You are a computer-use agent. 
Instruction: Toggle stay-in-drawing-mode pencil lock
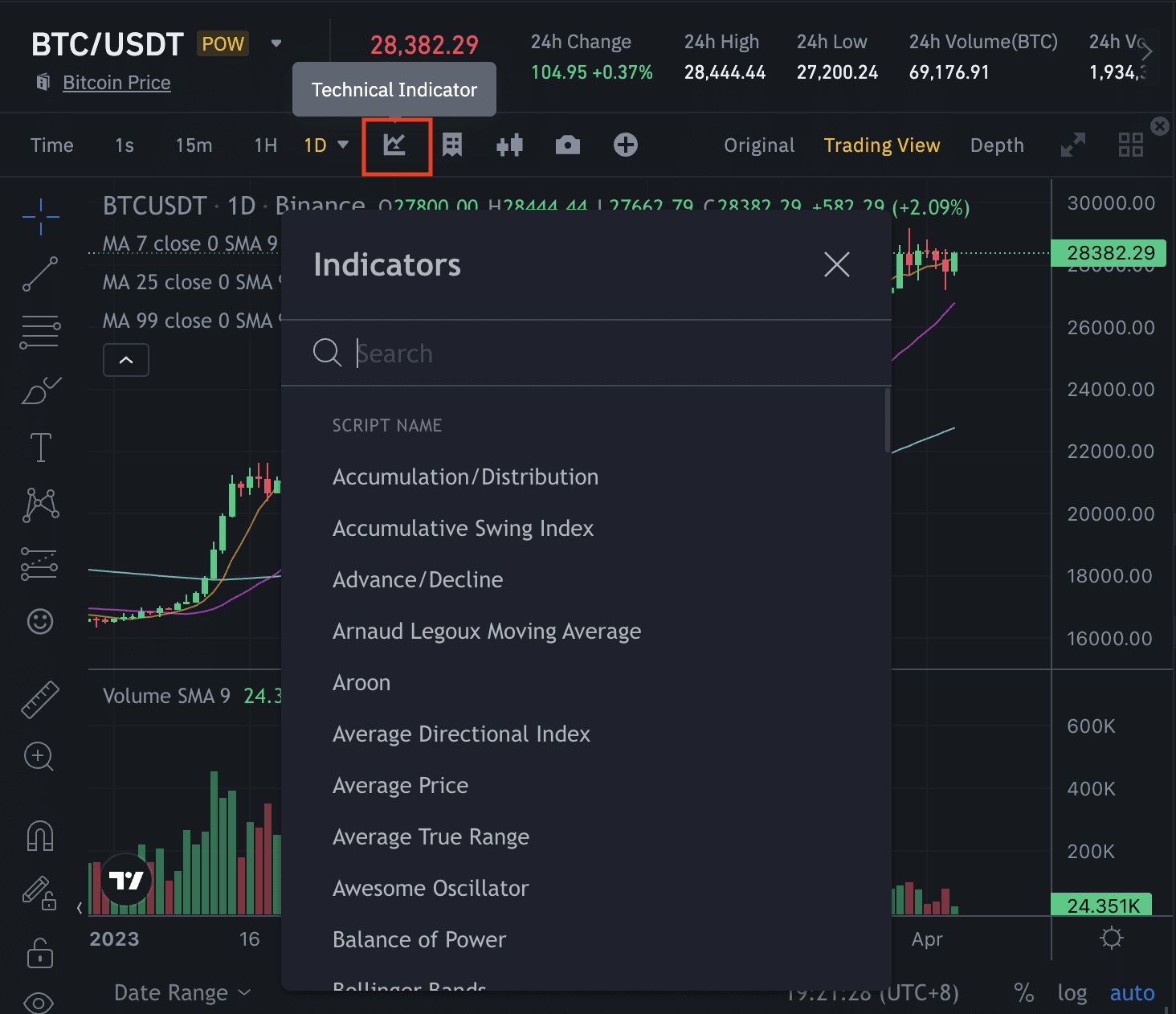coord(40,893)
